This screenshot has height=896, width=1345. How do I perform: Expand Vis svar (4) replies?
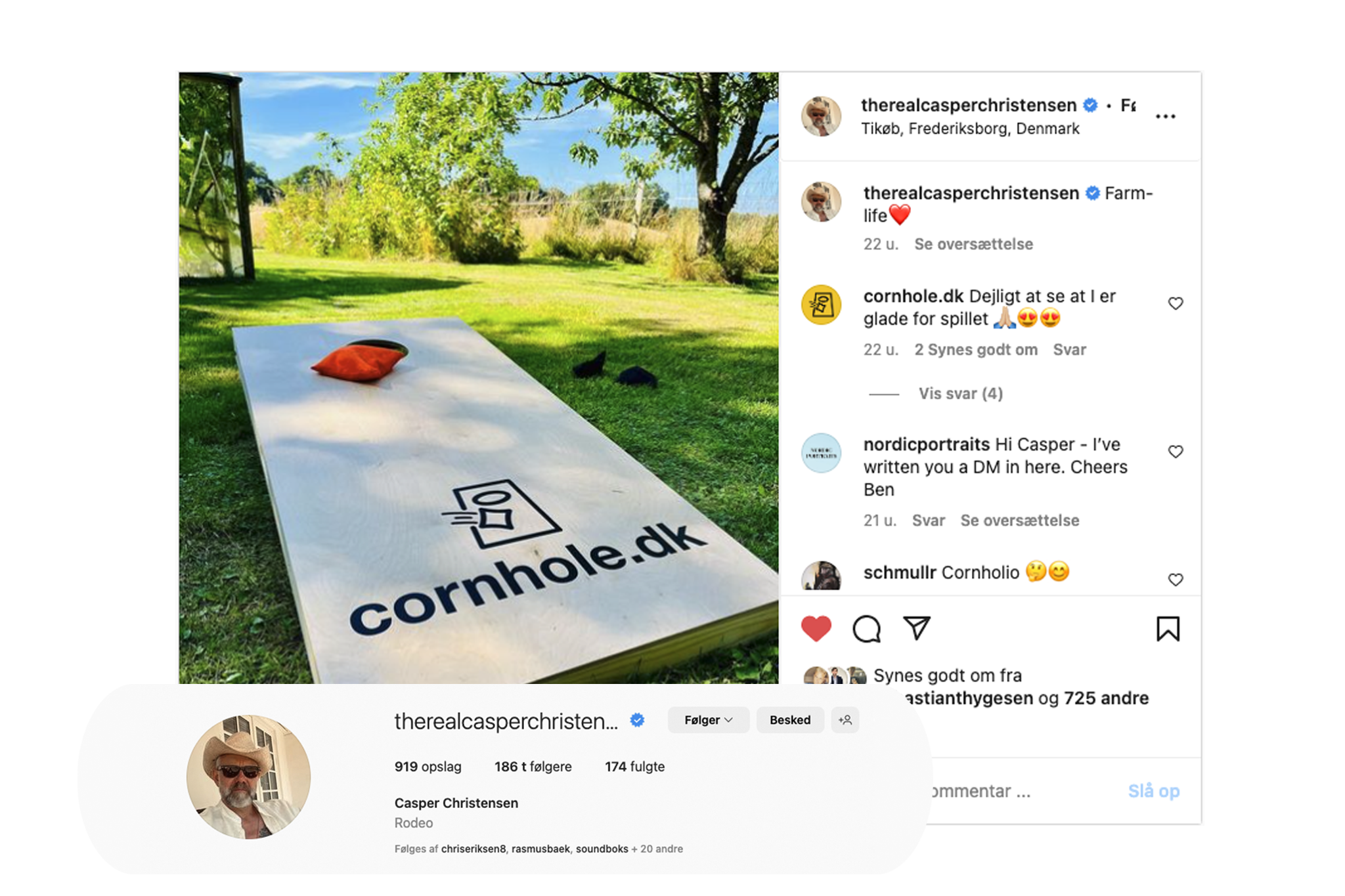click(960, 394)
